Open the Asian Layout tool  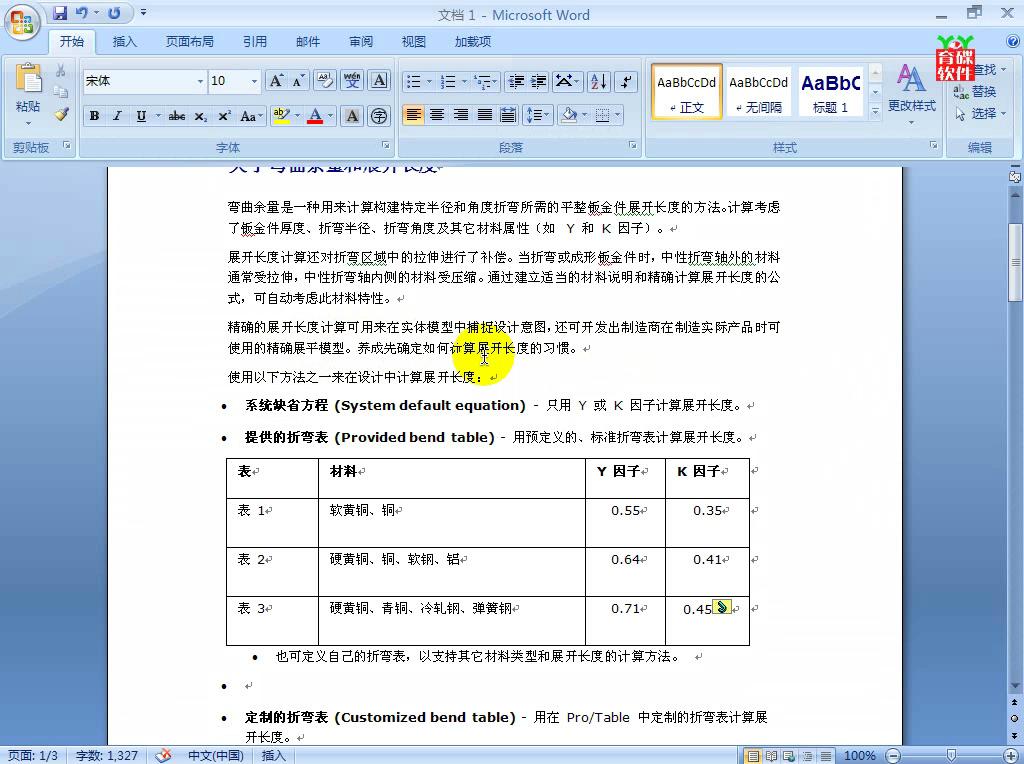(x=566, y=82)
